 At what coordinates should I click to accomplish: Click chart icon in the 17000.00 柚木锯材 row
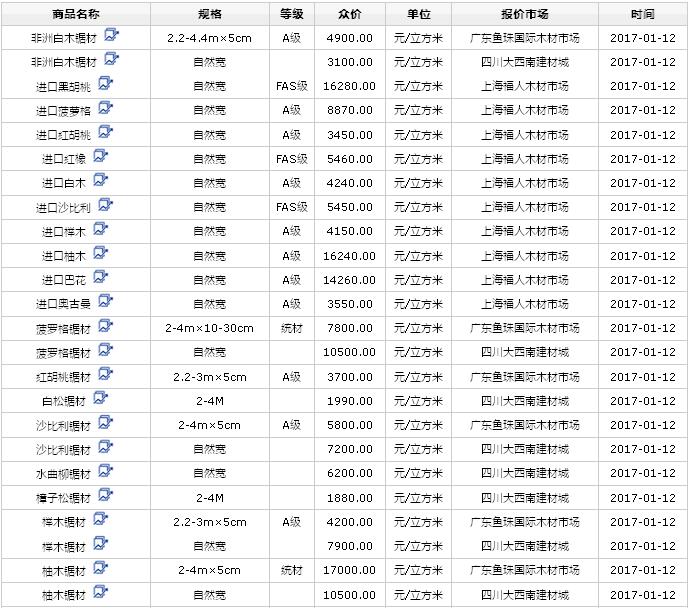(101, 569)
